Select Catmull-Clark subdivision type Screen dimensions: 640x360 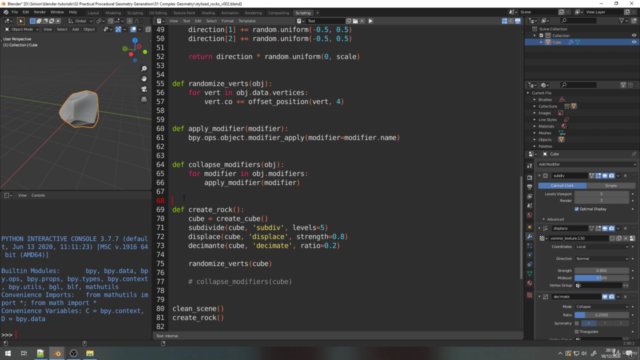[x=562, y=186]
